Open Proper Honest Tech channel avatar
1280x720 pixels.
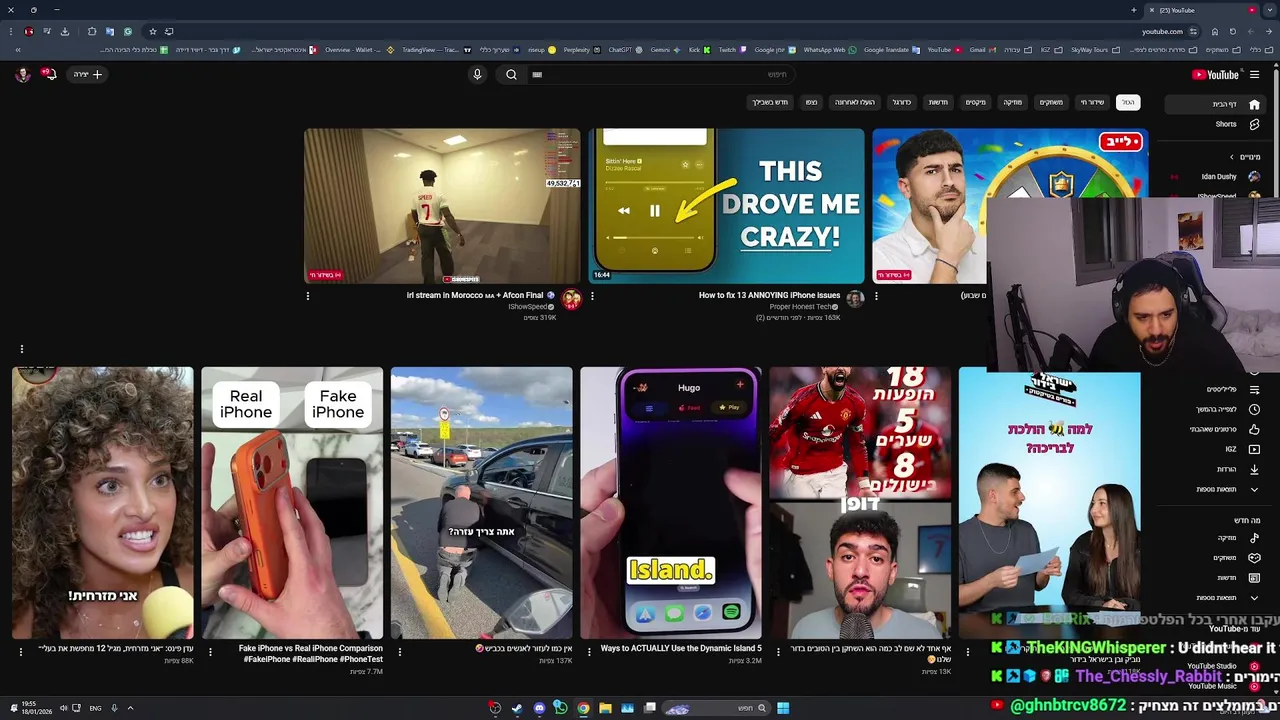click(x=855, y=299)
